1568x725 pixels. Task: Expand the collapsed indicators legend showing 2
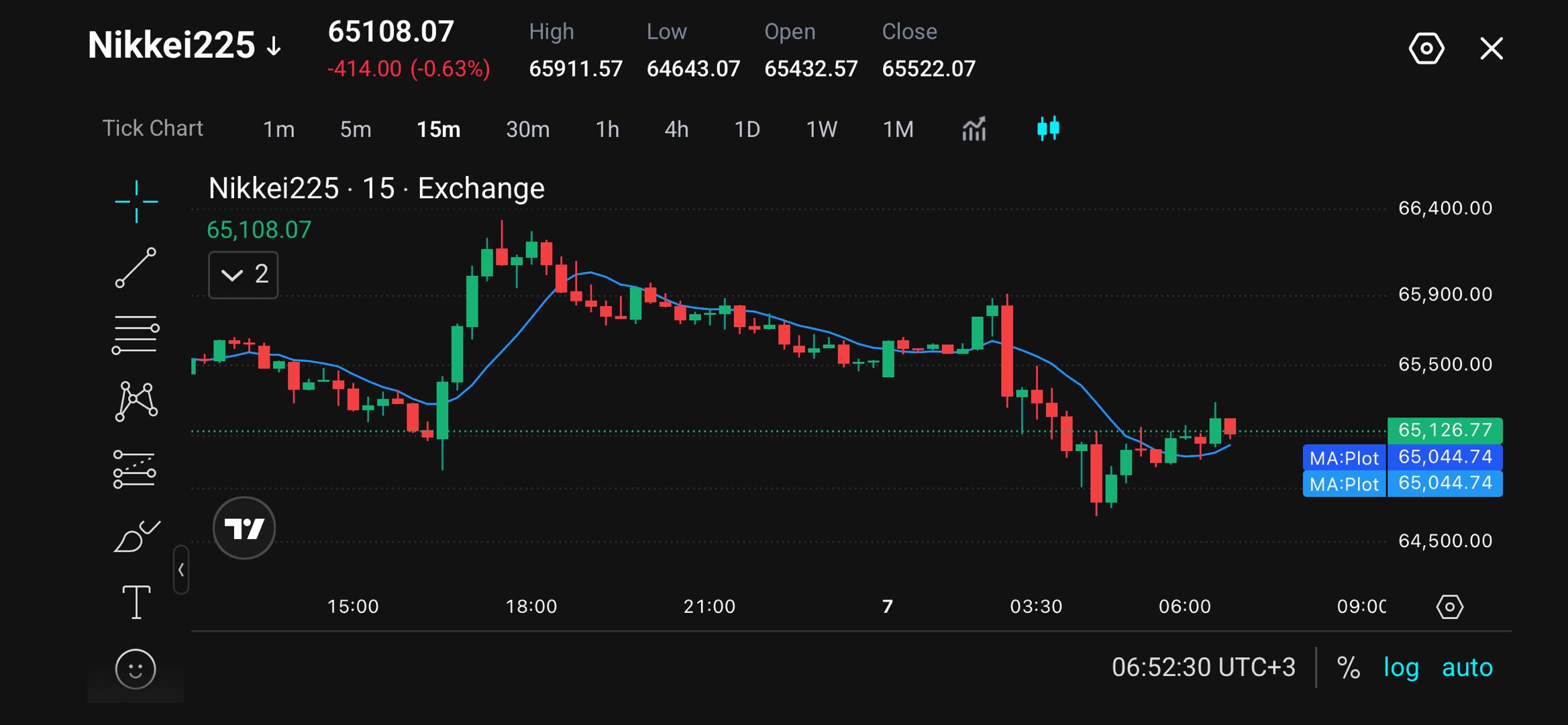[x=244, y=275]
